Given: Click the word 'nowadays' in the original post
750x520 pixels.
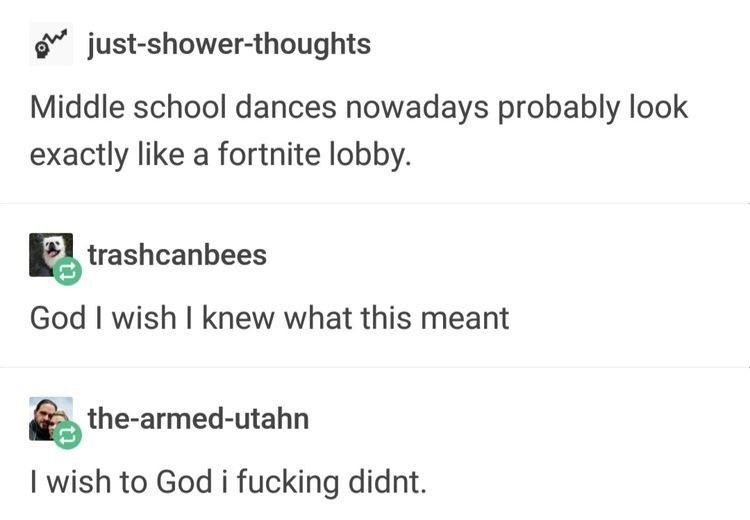Looking at the screenshot, I should point(417,108).
